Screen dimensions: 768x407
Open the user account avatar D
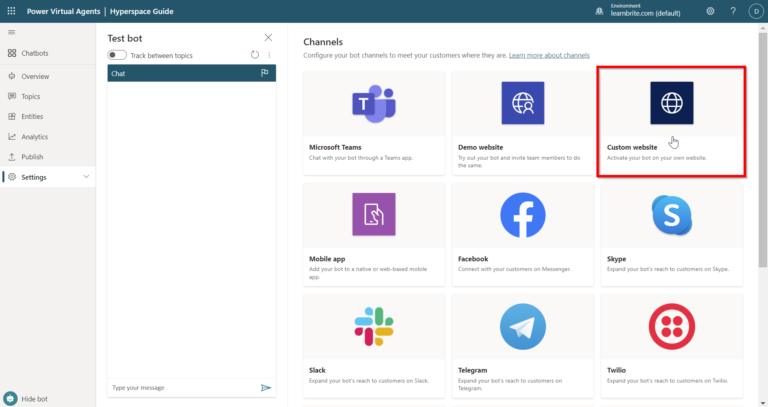(x=756, y=11)
